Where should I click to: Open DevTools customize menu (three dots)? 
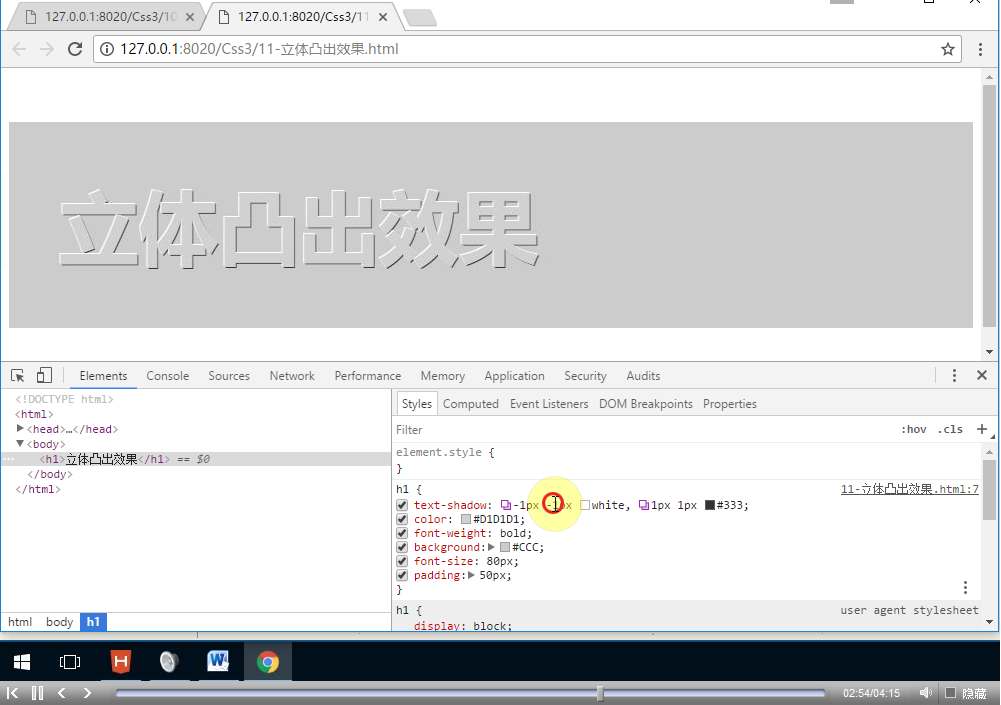[x=953, y=375]
